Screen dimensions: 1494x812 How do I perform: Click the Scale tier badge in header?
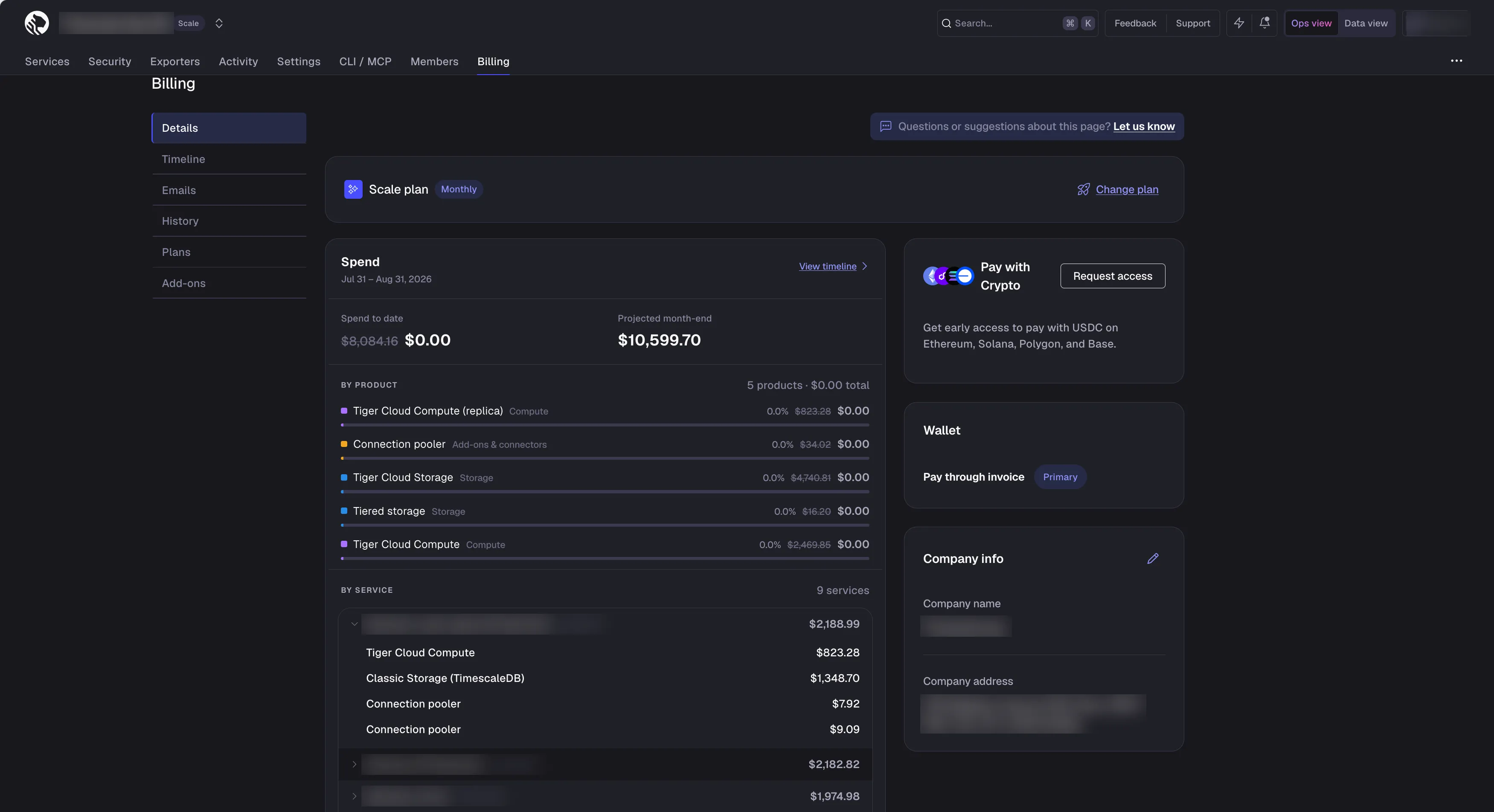coord(189,23)
